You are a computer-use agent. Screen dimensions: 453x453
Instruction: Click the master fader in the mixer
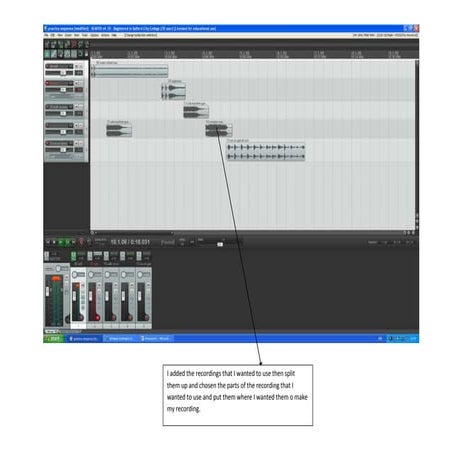pyautogui.click(x=47, y=292)
